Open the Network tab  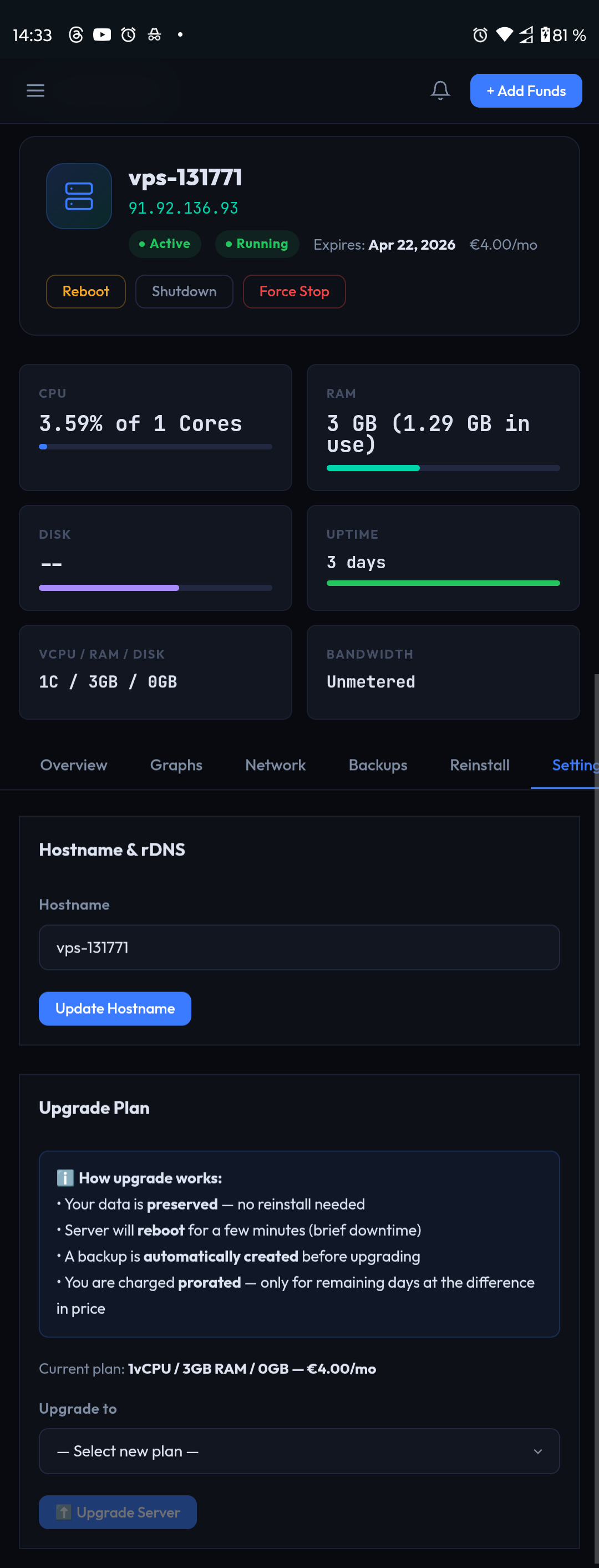coord(275,765)
